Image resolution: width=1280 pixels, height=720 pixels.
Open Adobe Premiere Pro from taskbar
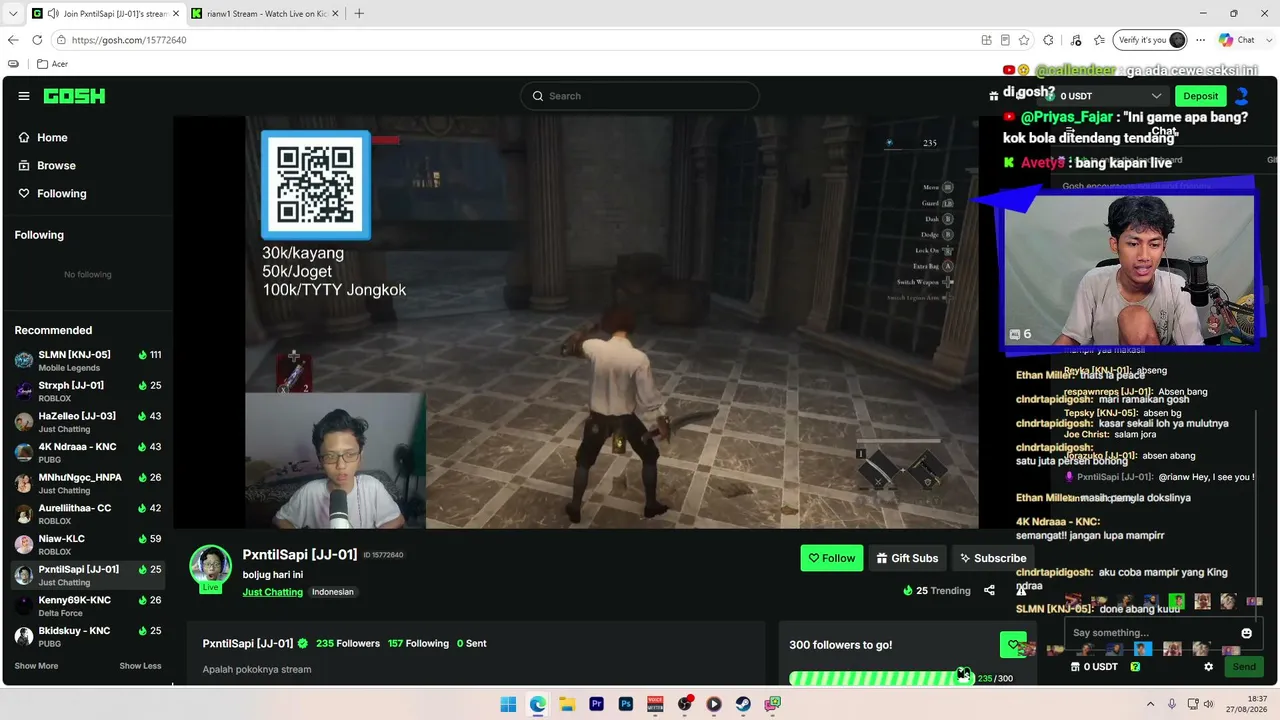pos(597,704)
